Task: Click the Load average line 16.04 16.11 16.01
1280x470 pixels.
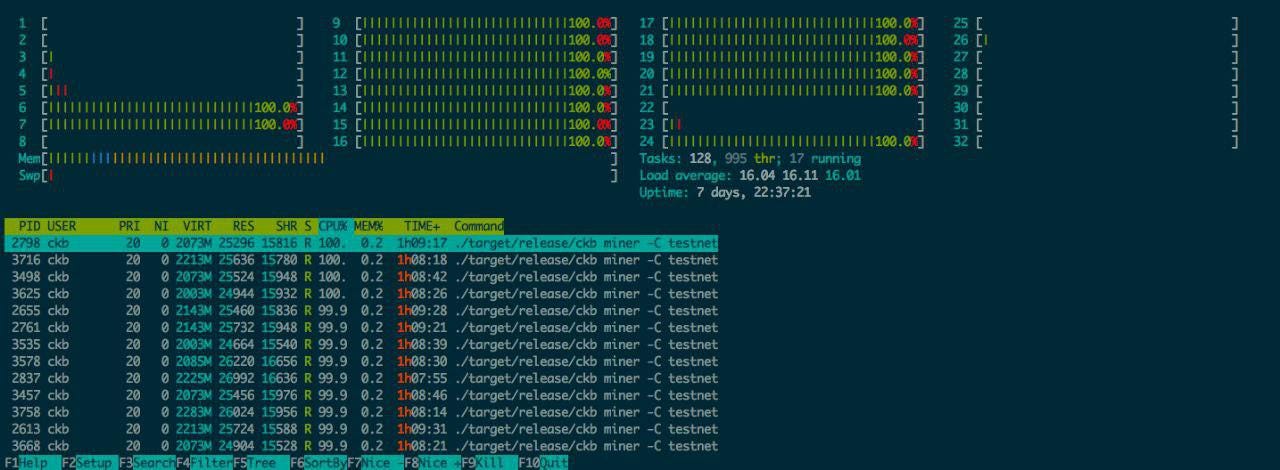Action: 750,175
